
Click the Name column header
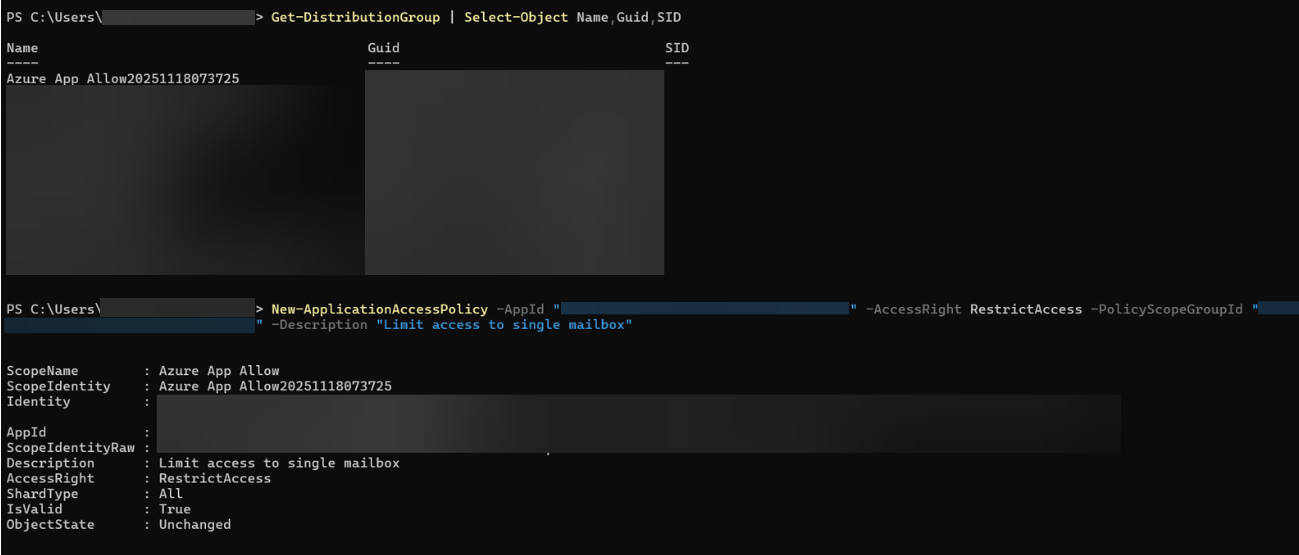pyautogui.click(x=22, y=48)
